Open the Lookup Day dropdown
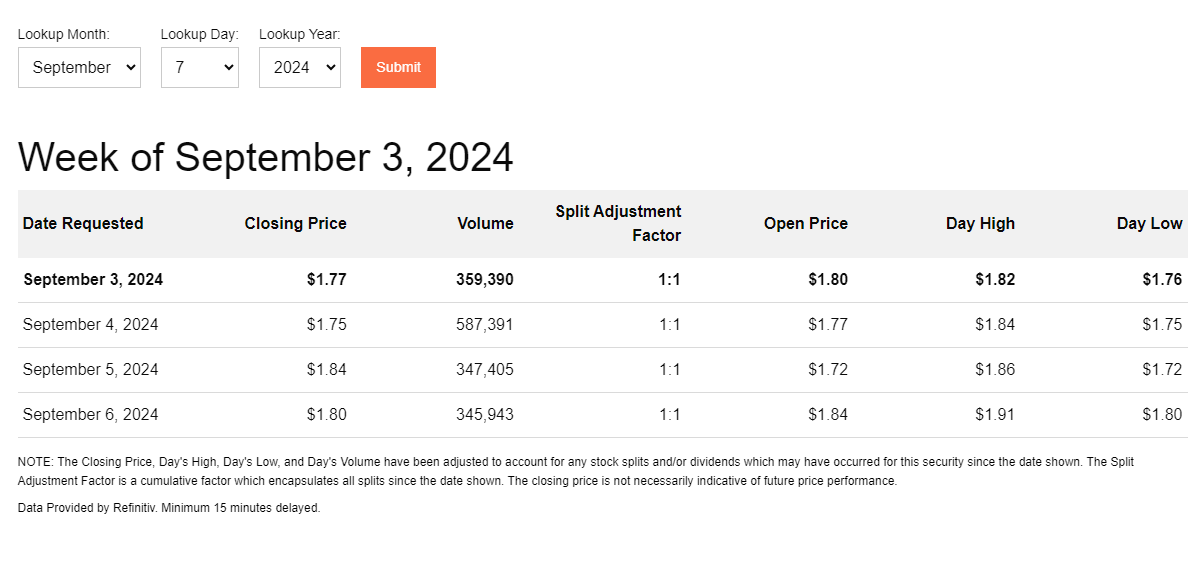The image size is (1200, 561). [199, 67]
